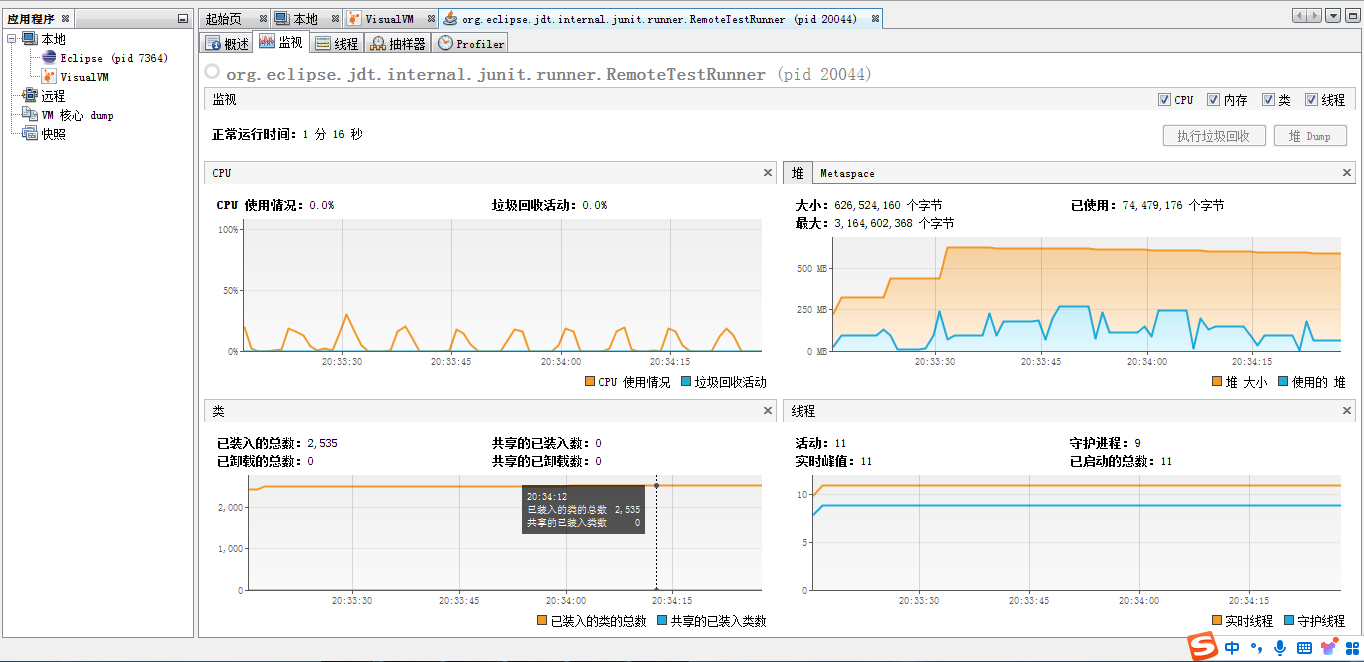Click the 20:34:12 marker on classes chart
Viewport: 1364px width, 662px height.
(x=656, y=486)
